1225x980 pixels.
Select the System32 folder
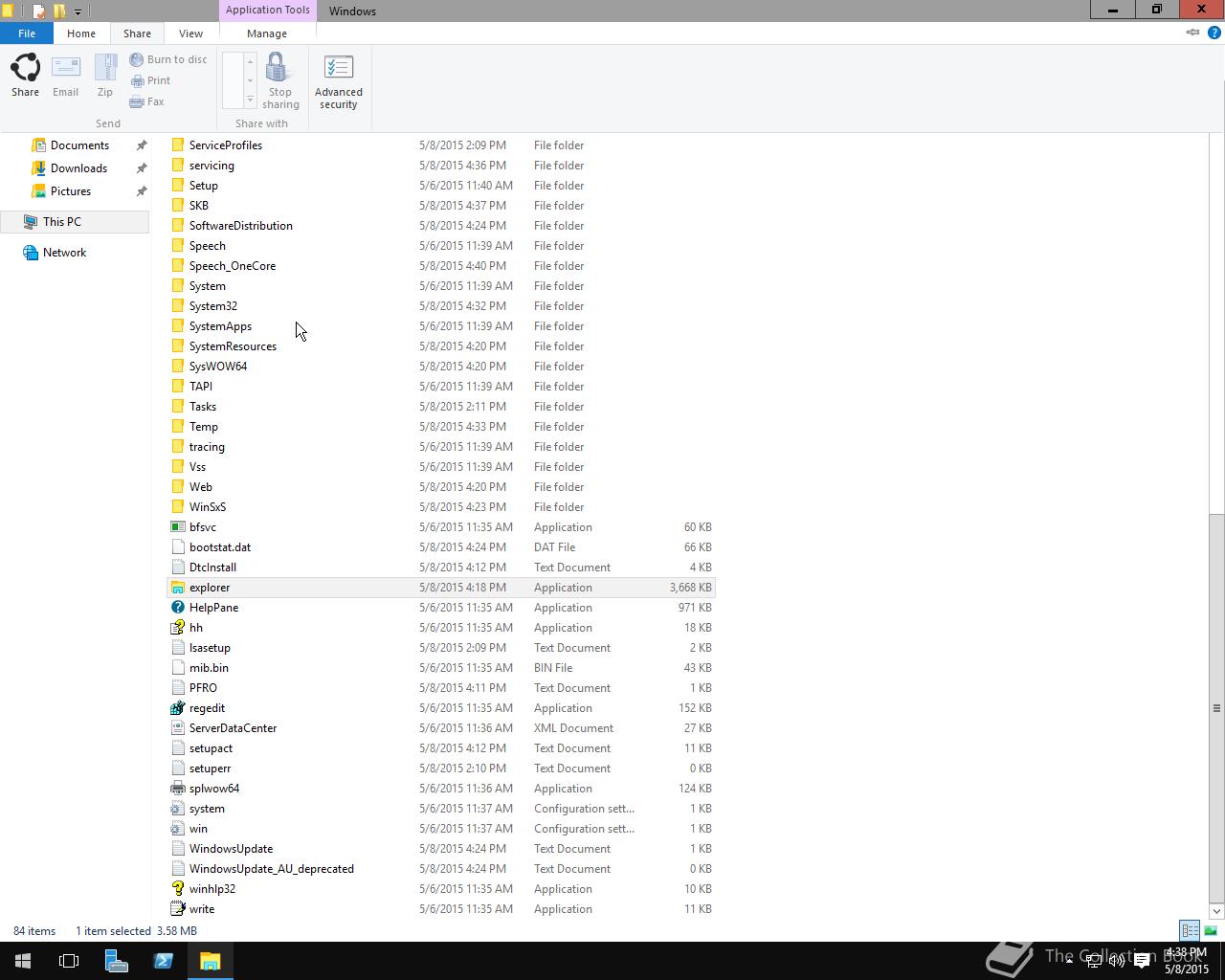point(441,306)
